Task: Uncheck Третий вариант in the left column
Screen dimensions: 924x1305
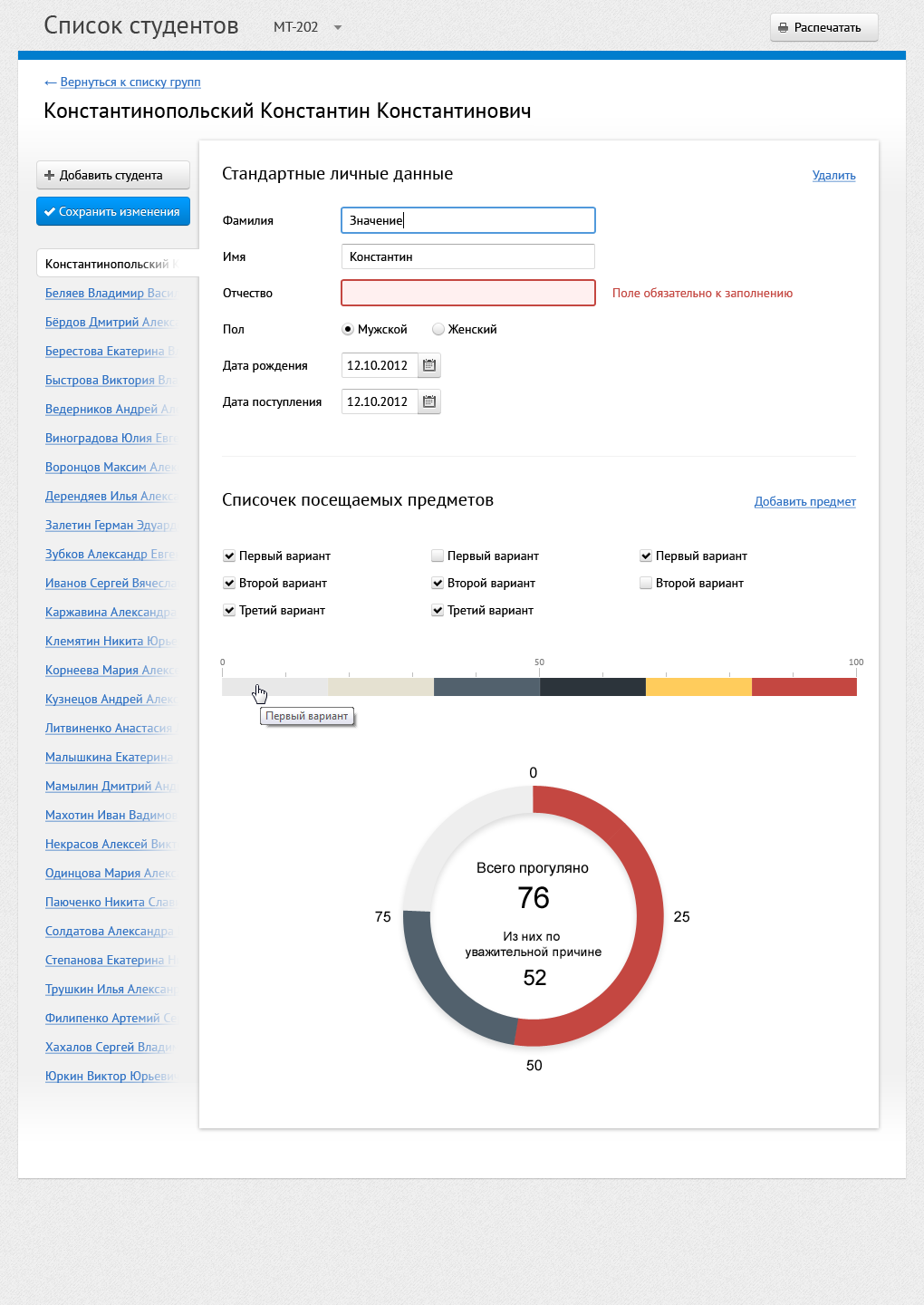Action: (x=229, y=610)
